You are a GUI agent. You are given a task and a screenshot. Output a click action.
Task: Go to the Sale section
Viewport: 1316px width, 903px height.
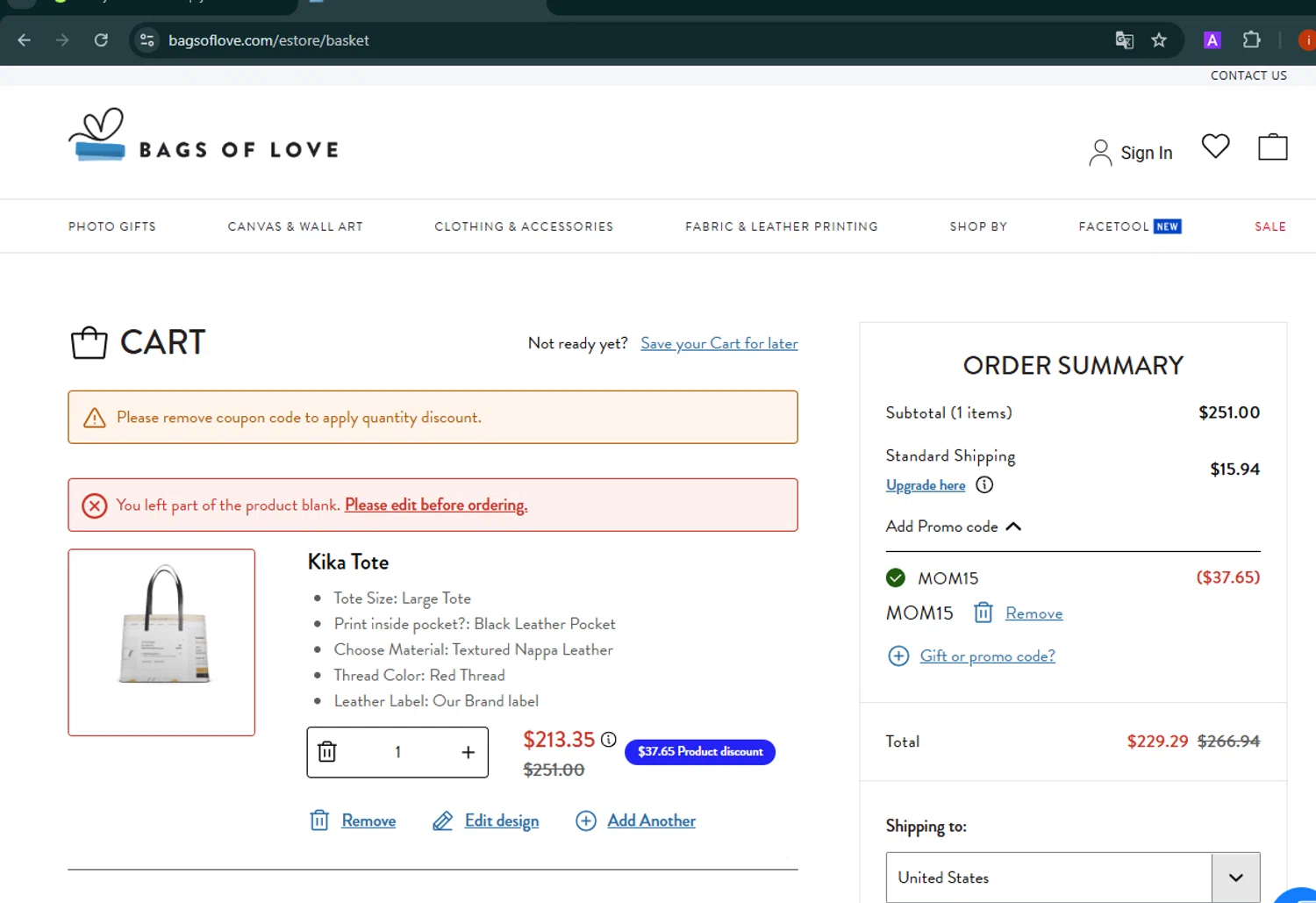[x=1270, y=226]
